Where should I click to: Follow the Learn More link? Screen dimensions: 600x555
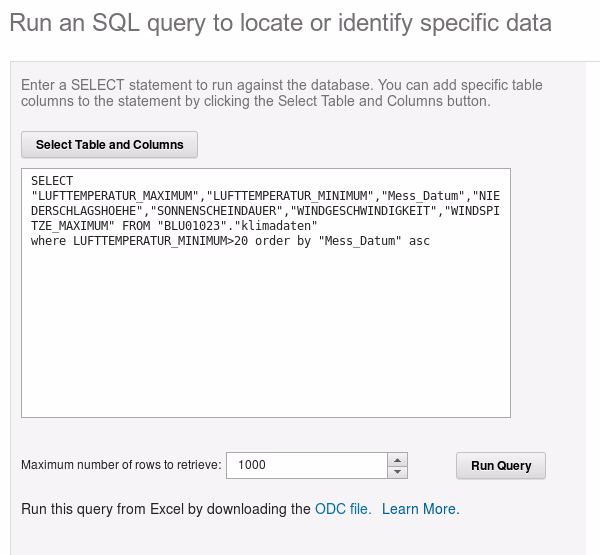click(420, 509)
